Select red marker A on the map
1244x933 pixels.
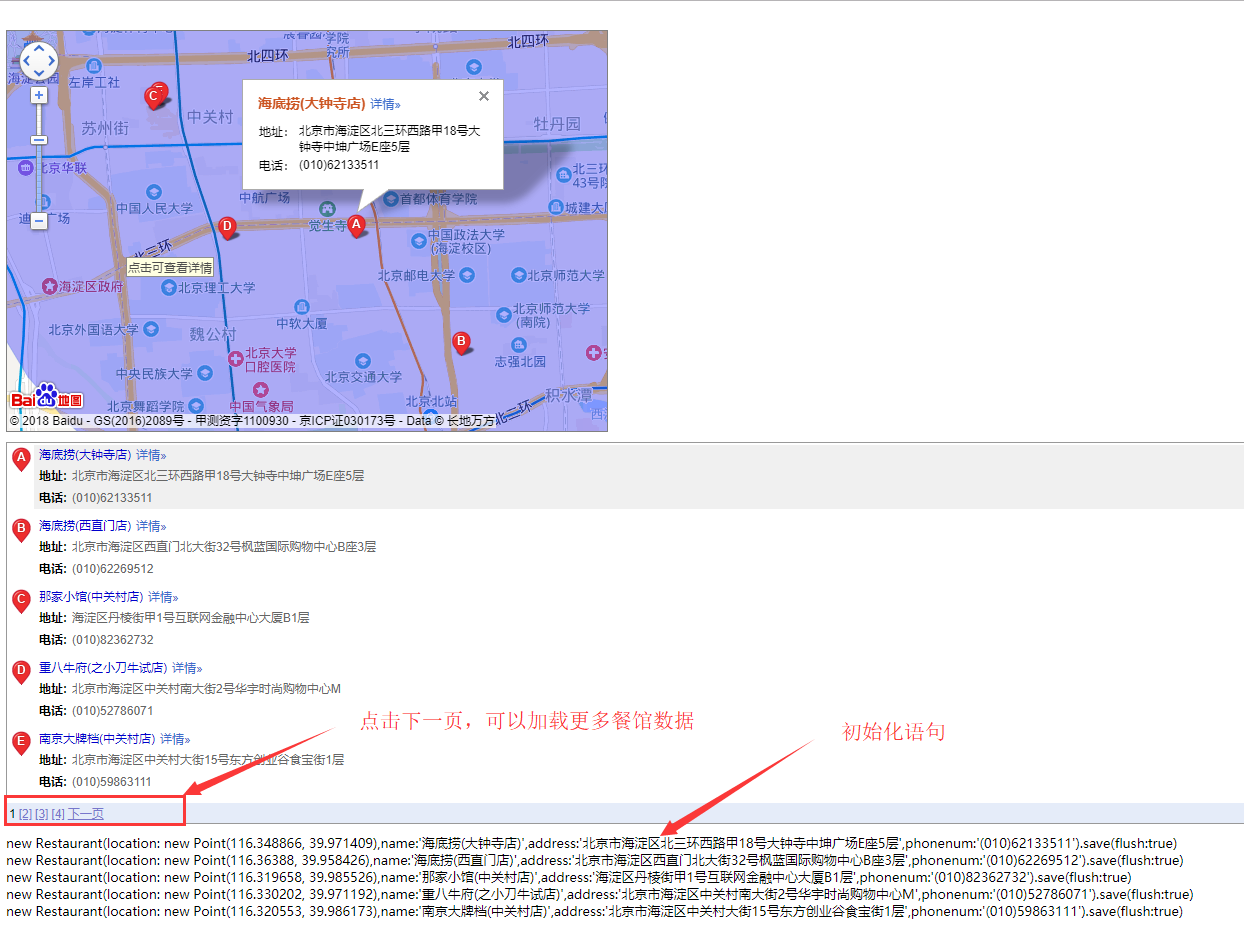coord(355,226)
